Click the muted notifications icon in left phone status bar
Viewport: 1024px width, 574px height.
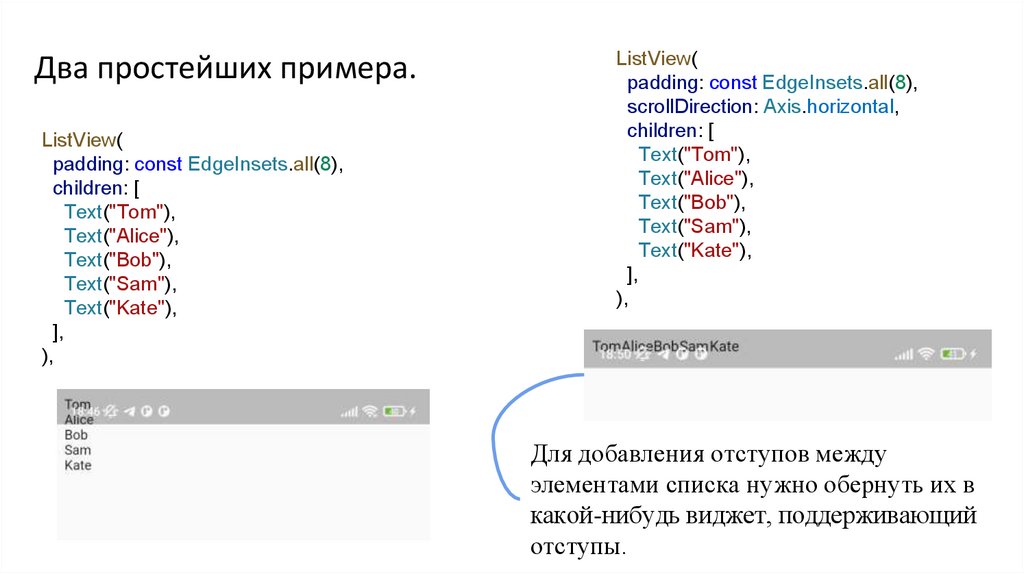tap(111, 411)
